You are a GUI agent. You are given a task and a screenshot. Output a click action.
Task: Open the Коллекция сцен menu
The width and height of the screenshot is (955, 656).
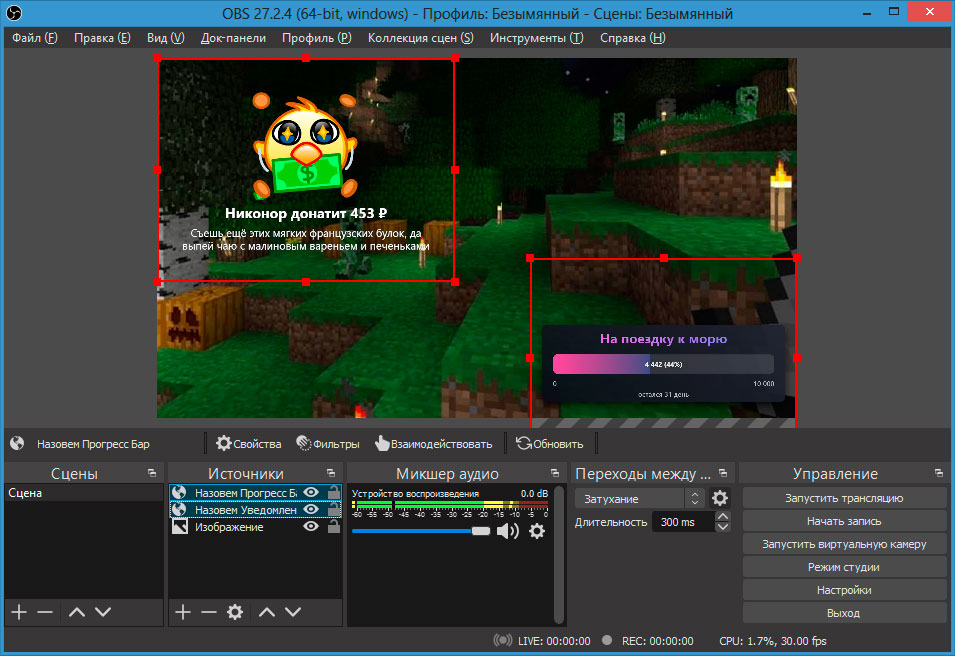click(420, 38)
